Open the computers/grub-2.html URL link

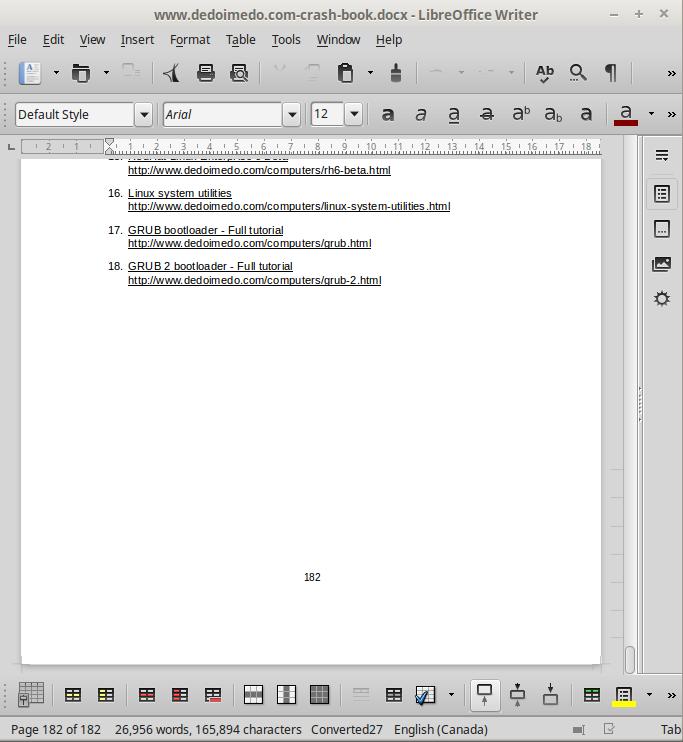pos(255,280)
